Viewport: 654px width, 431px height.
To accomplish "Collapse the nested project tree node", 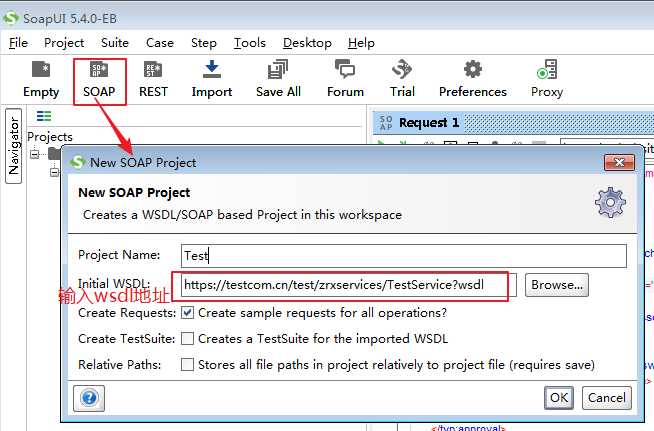I will [54, 171].
